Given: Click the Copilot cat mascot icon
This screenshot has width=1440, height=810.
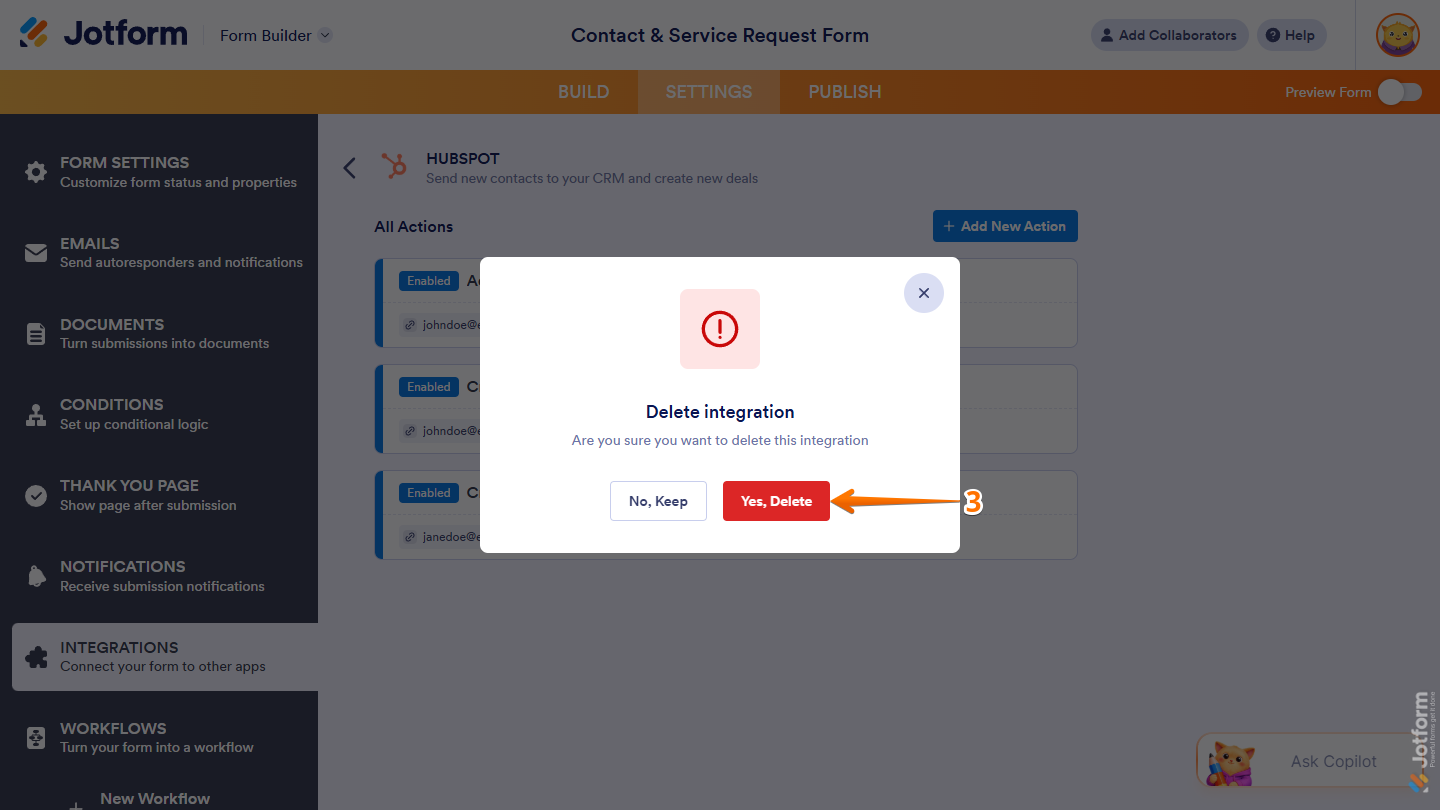Looking at the screenshot, I should point(1228,762).
